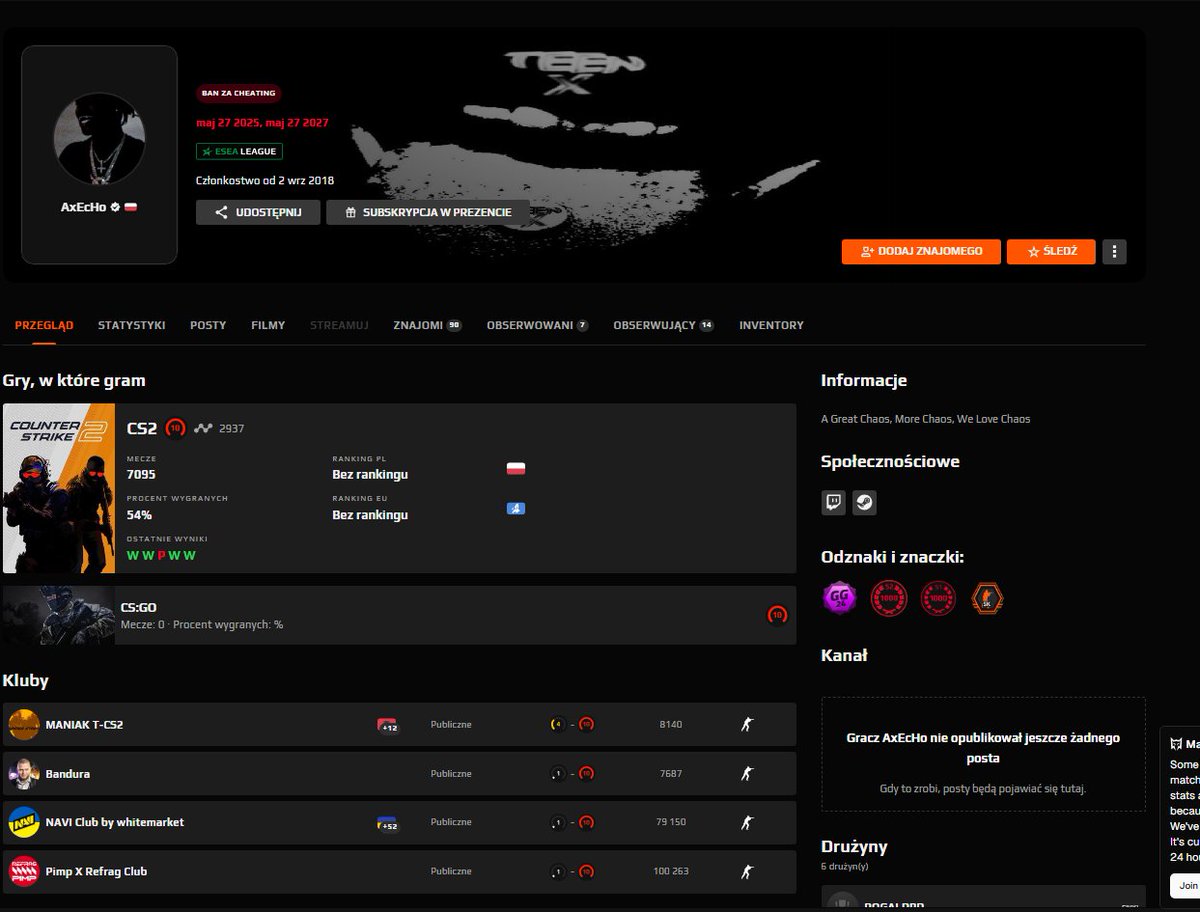Open the Pimp X Refrag Club name
This screenshot has width=1200, height=912.
(x=96, y=871)
